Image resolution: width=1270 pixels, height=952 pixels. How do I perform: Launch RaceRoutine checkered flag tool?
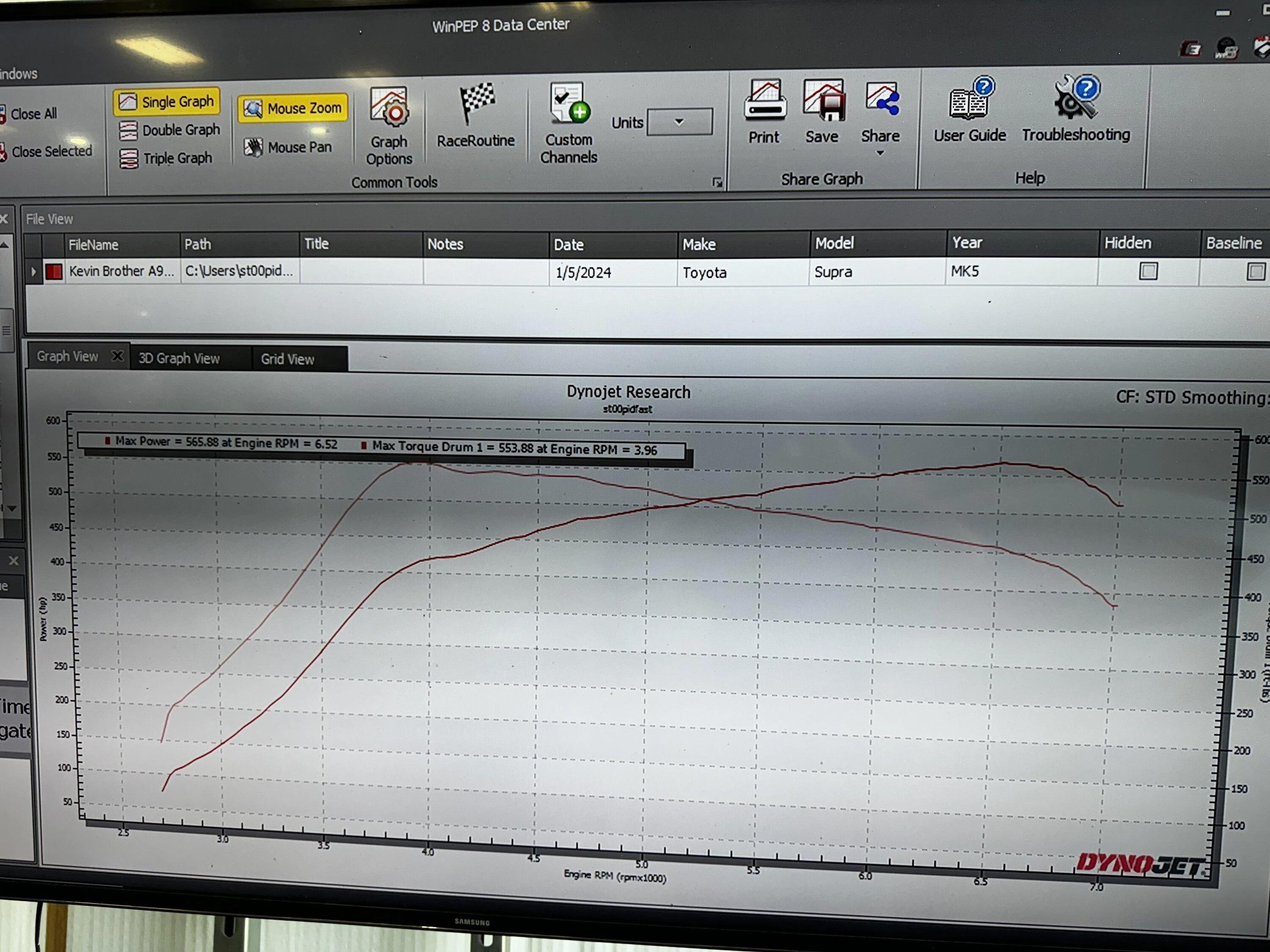tap(475, 116)
